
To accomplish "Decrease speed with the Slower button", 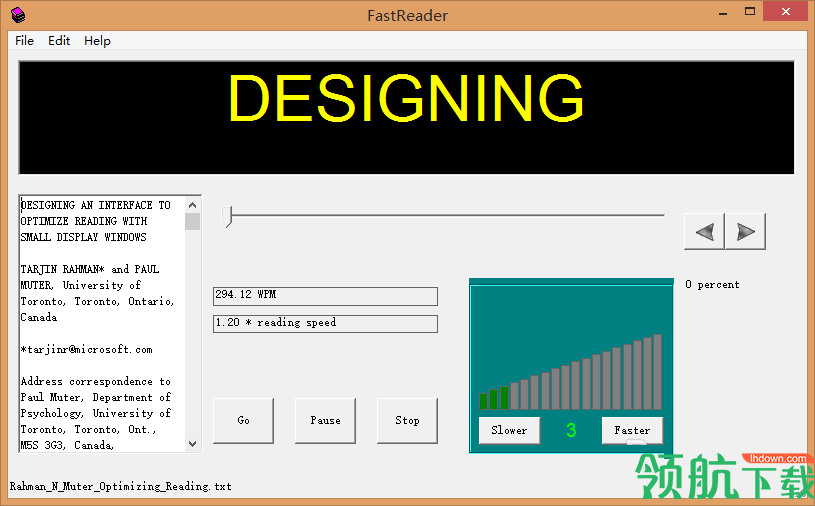I will pyautogui.click(x=509, y=430).
